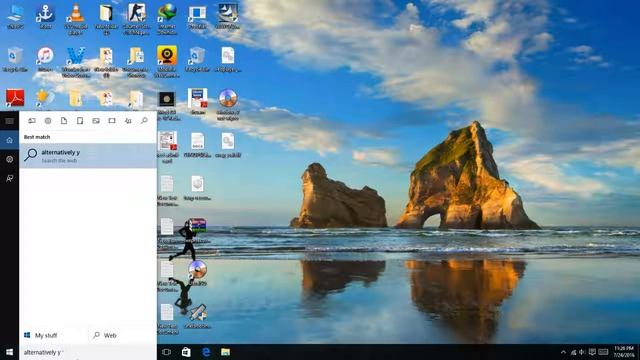
Task: Show hidden system tray icons
Action: pos(563,352)
